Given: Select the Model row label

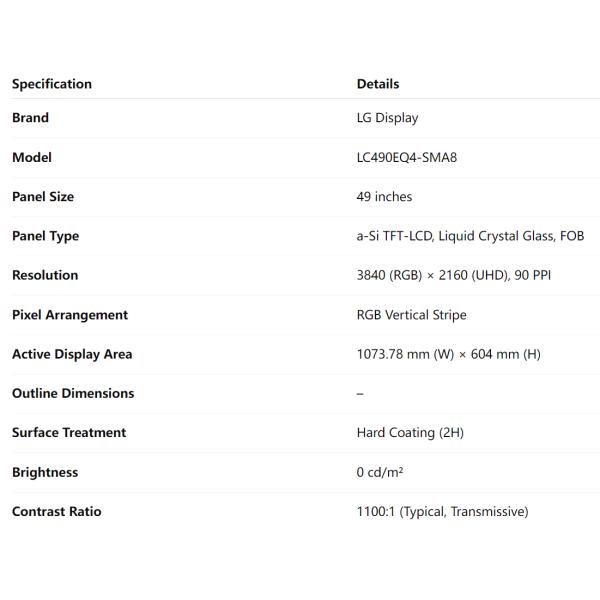Looking at the screenshot, I should click(32, 157).
